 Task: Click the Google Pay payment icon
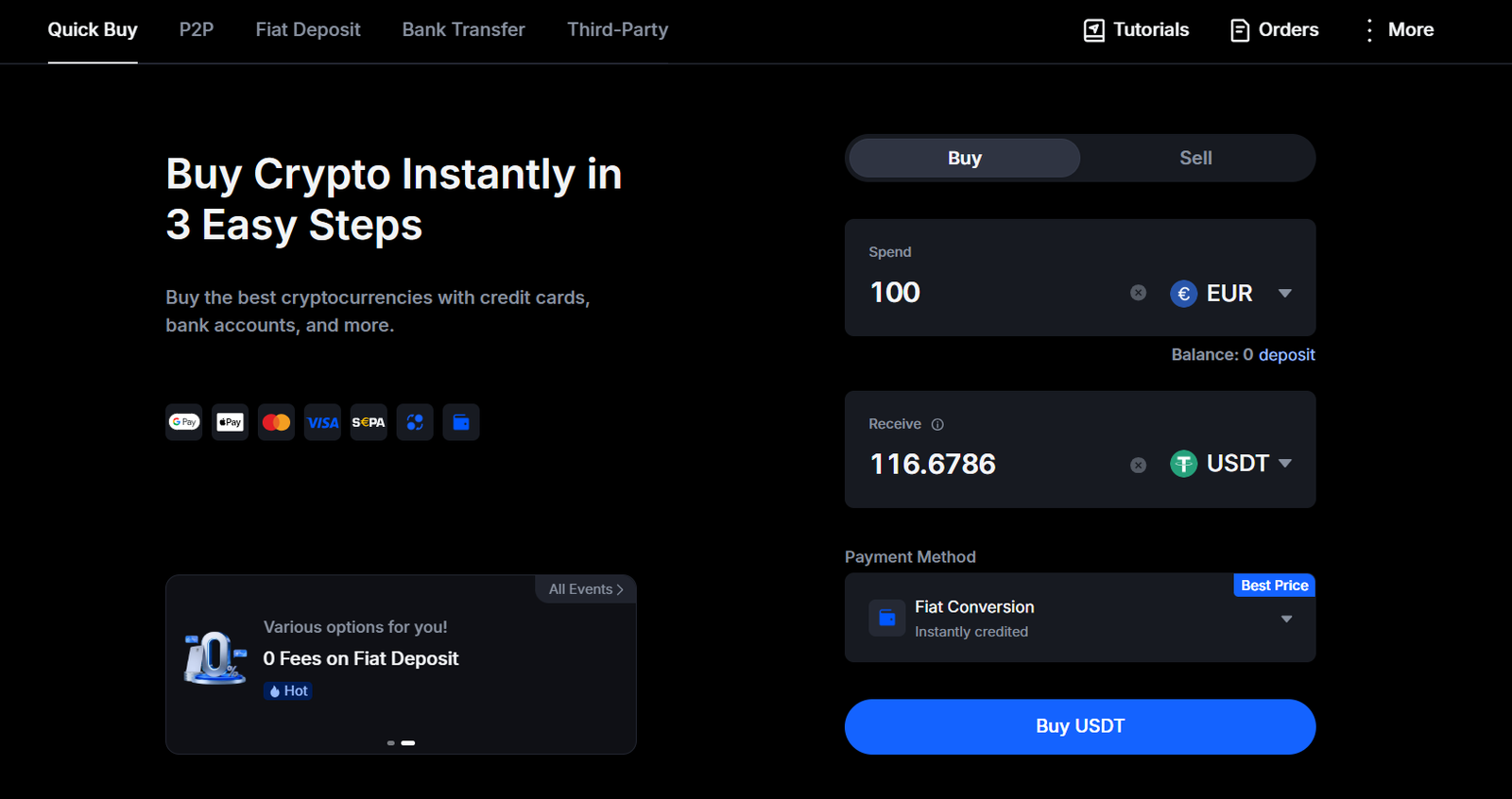tap(183, 422)
